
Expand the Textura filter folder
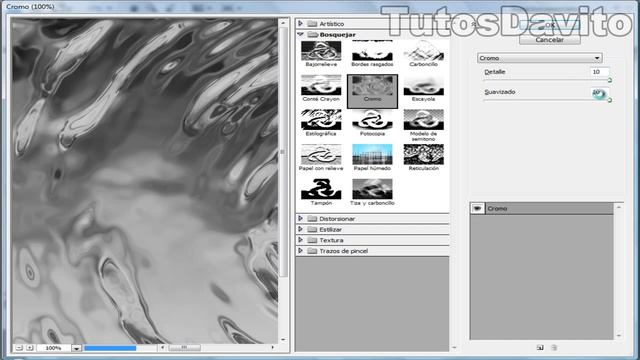click(x=300, y=240)
